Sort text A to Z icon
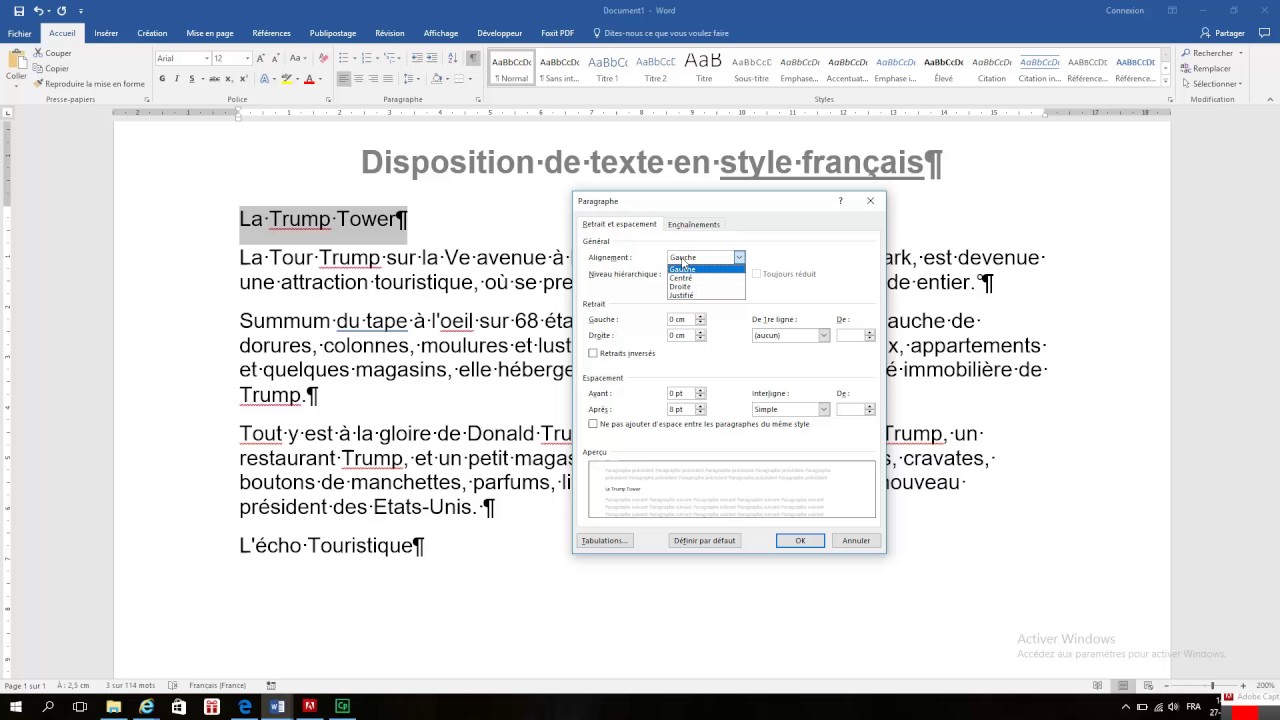The width and height of the screenshot is (1280, 720). [x=452, y=58]
